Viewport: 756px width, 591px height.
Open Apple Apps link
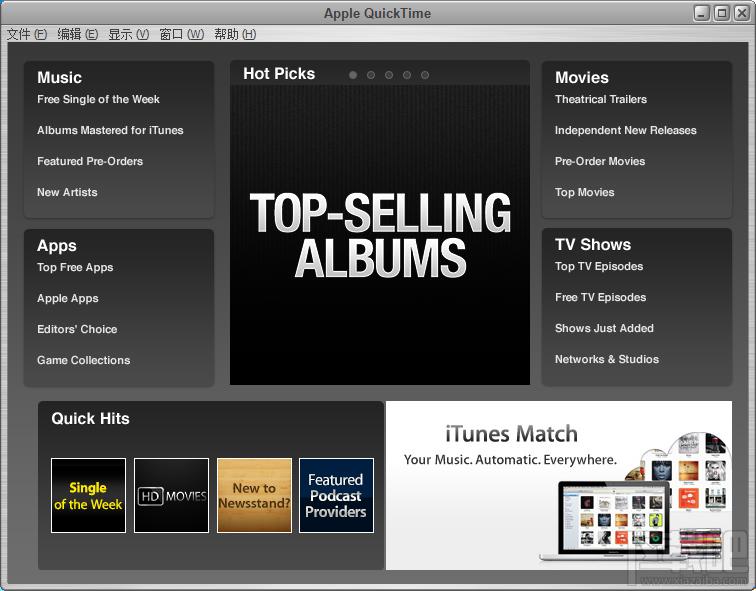(x=68, y=298)
